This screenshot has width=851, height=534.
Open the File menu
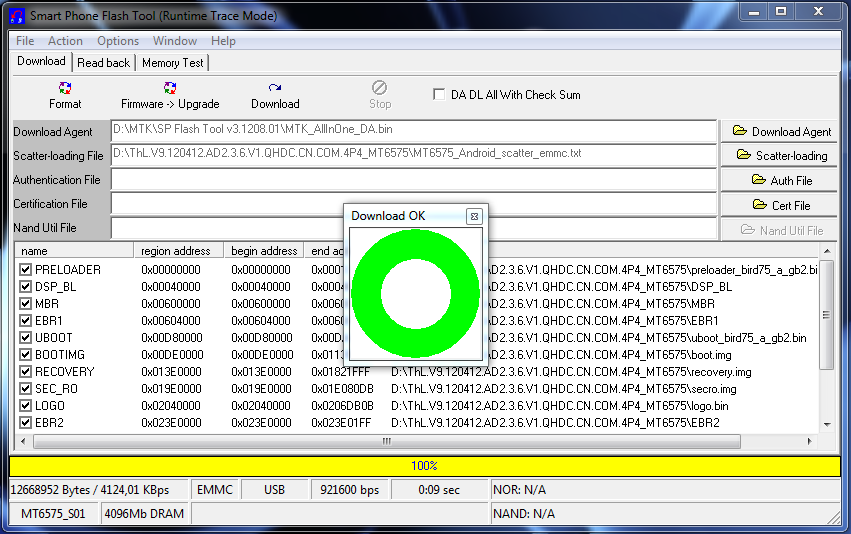point(25,41)
